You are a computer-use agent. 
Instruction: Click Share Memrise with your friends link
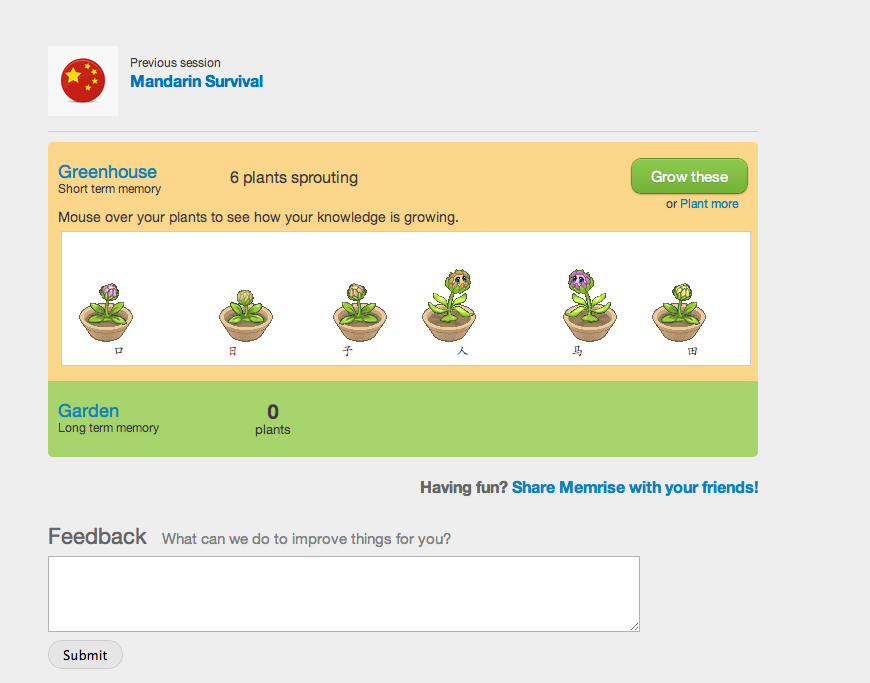pos(635,488)
